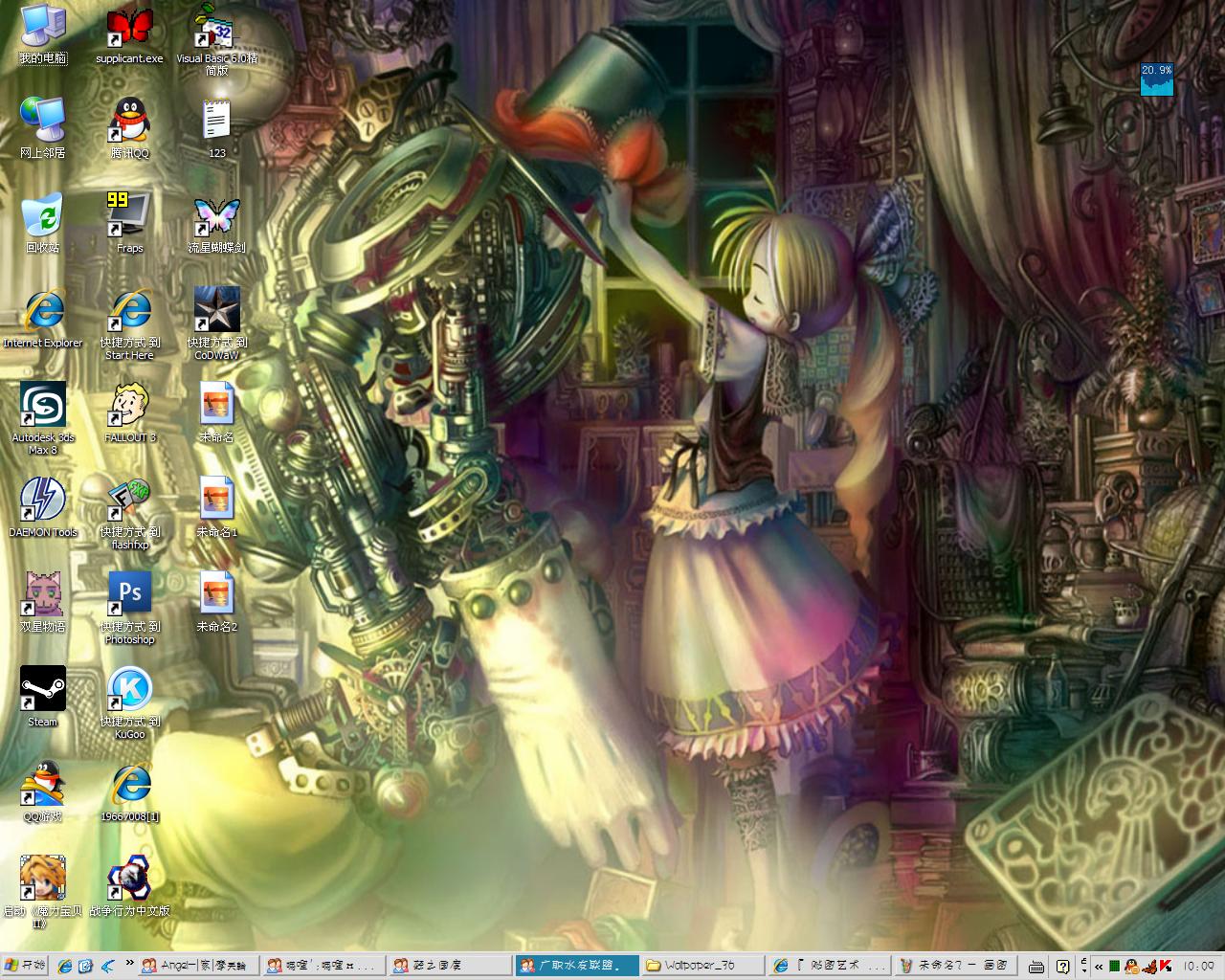Click the keyboard language bar icon
The width and height of the screenshot is (1225, 980).
(1036, 966)
